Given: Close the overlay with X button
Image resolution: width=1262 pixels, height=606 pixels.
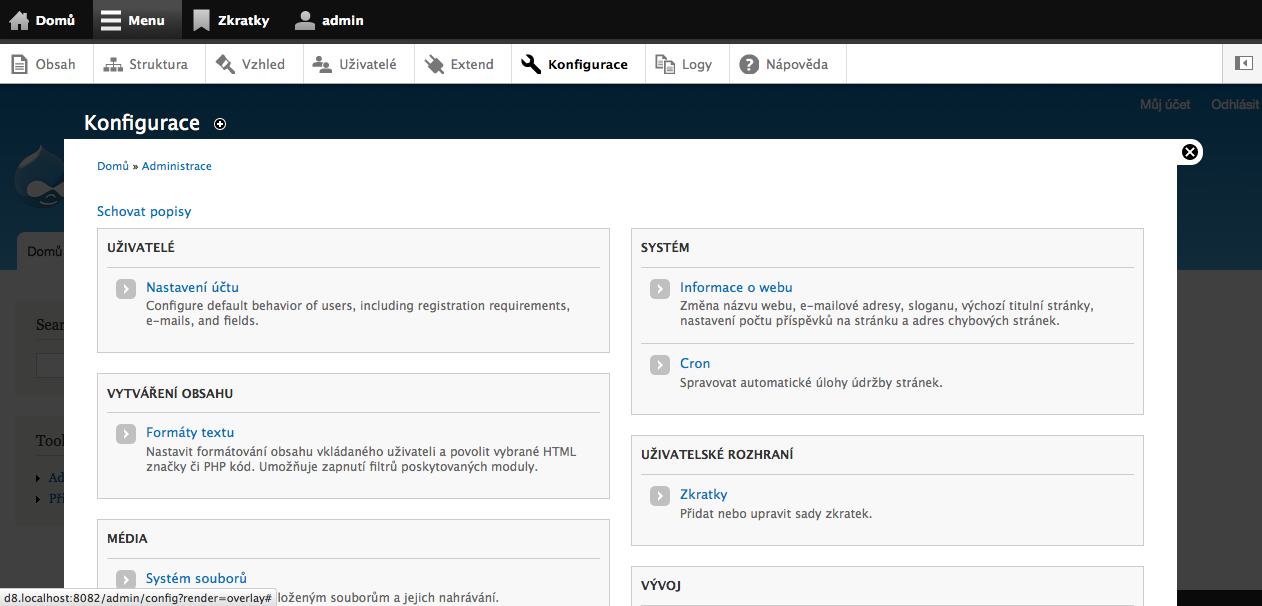Looking at the screenshot, I should (1189, 152).
